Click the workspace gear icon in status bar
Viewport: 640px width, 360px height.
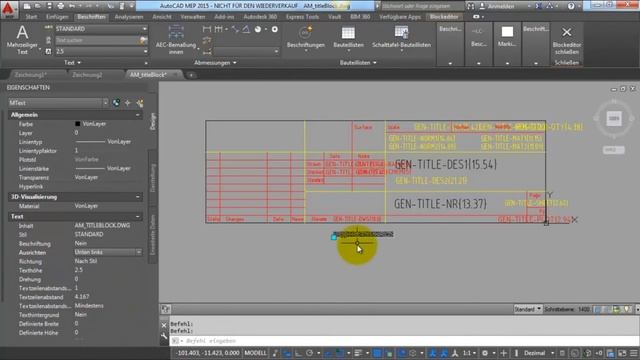484,353
